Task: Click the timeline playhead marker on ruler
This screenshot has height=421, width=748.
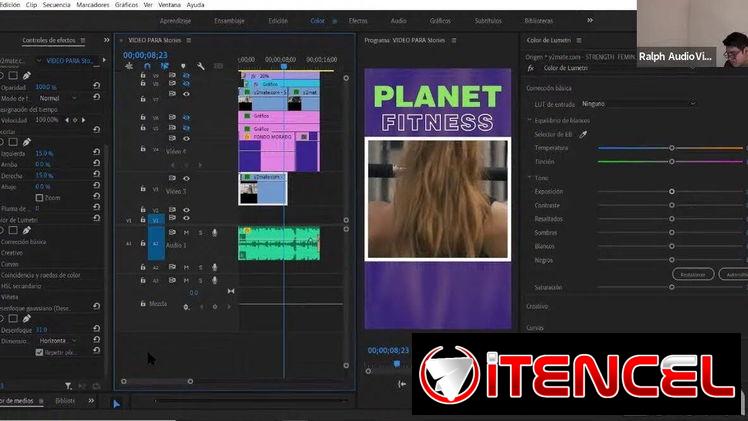Action: click(x=284, y=66)
